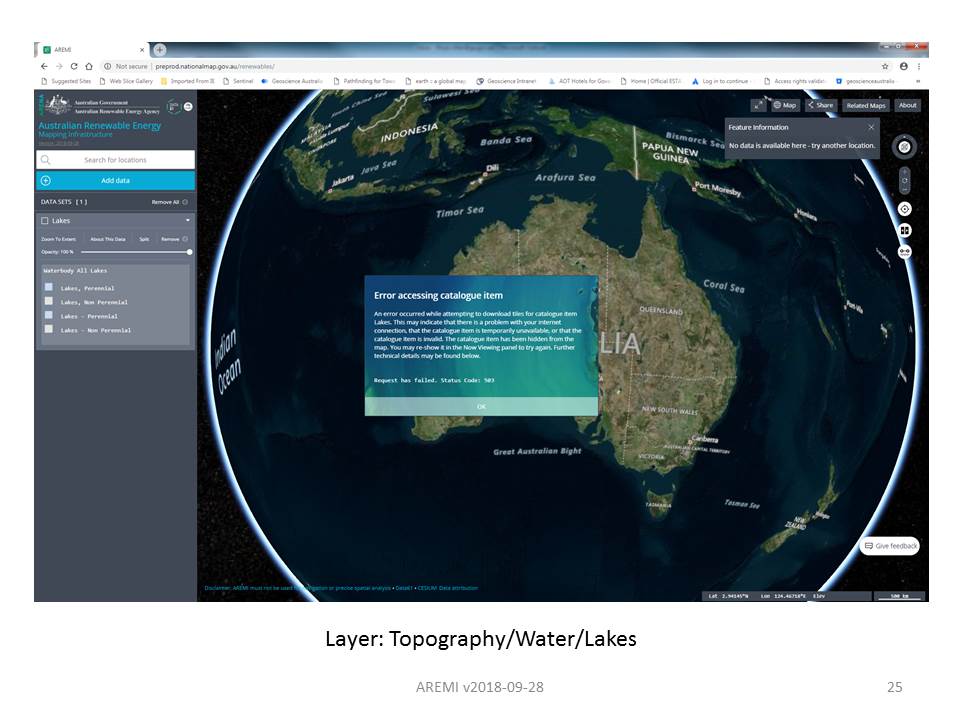960x720 pixels.
Task: Collapse the Lakes layer dropdown arrow
Action: (187, 220)
